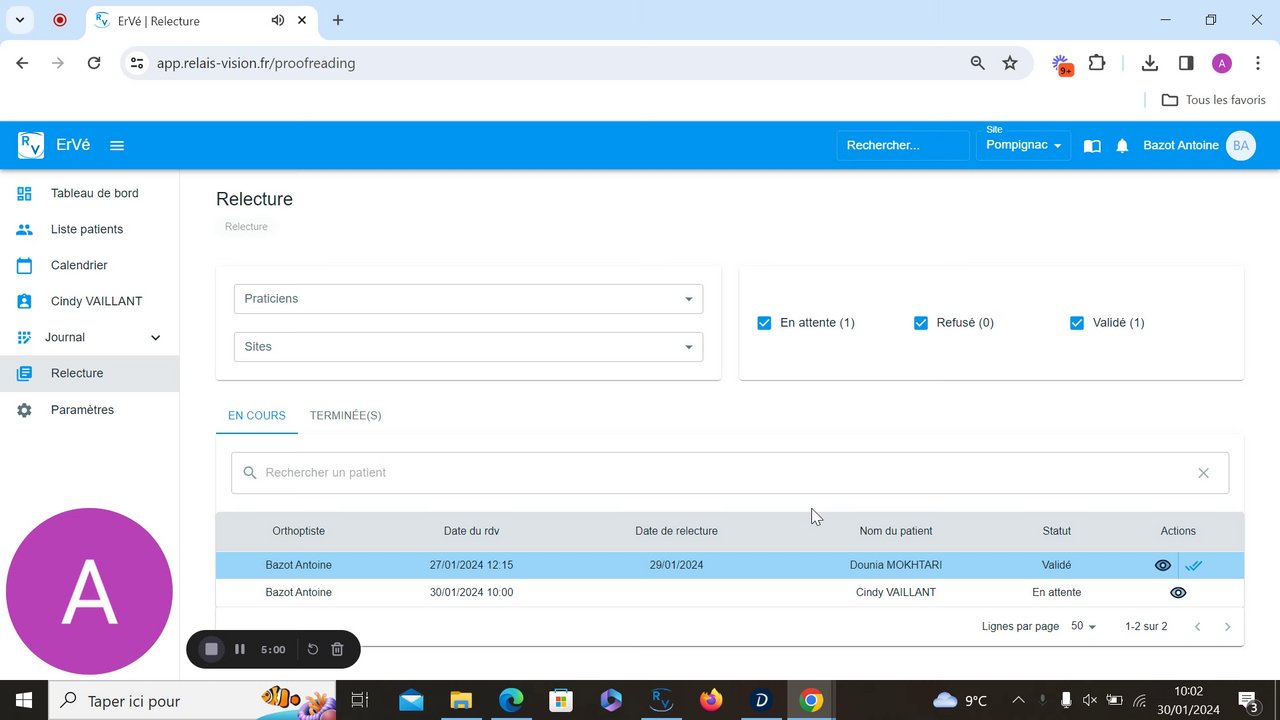Screen dimensions: 1280x720
Task: Uncheck the Validé (1) filter
Action: coord(1077,323)
